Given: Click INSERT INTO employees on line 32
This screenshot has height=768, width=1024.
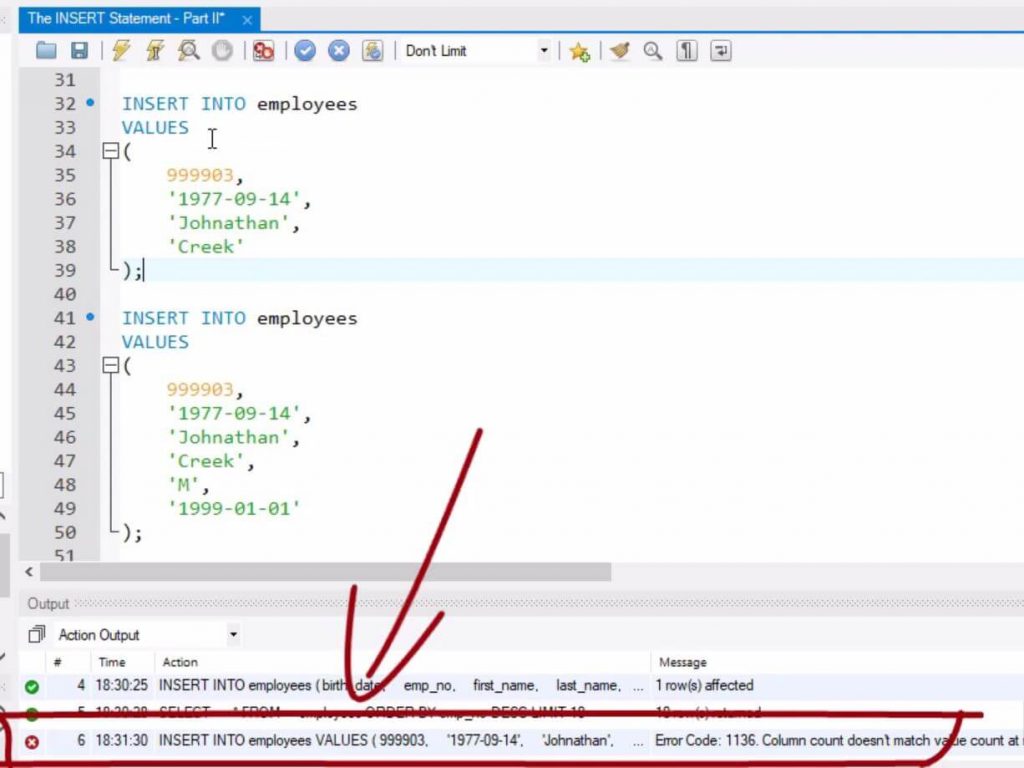Looking at the screenshot, I should (240, 104).
